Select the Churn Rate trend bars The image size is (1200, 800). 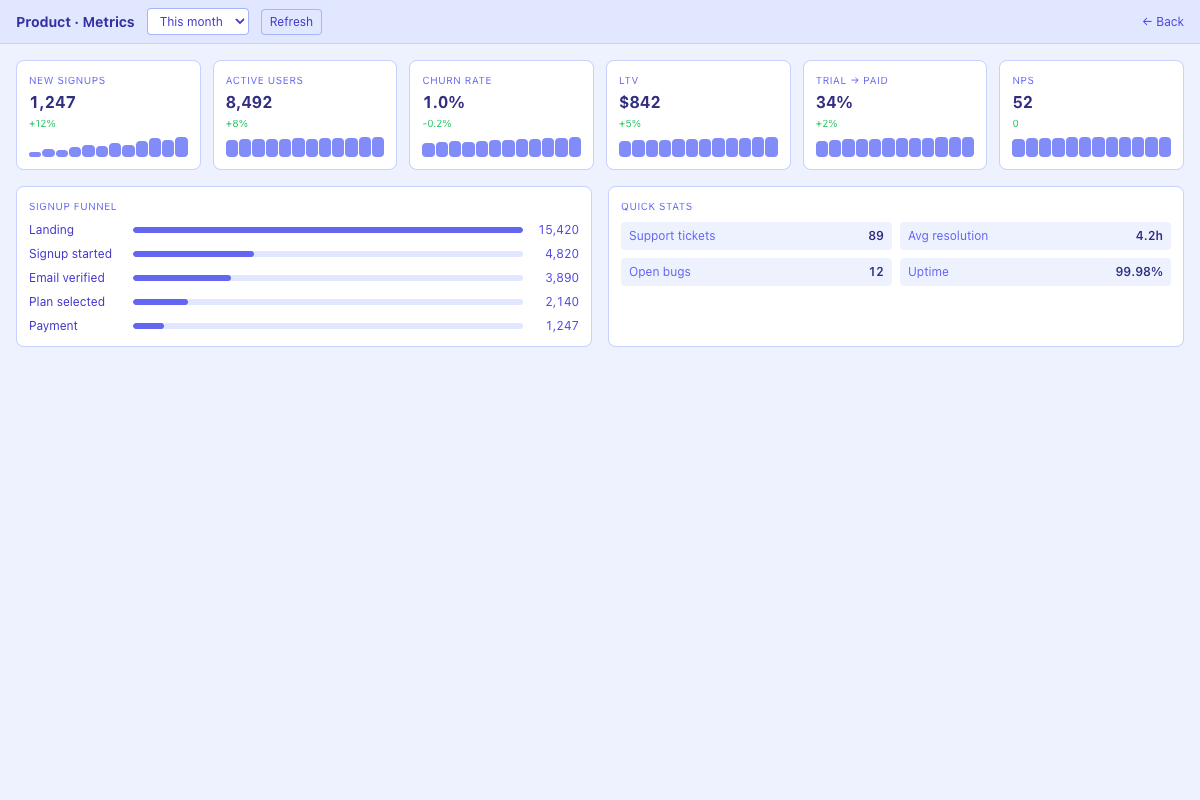(x=501, y=147)
